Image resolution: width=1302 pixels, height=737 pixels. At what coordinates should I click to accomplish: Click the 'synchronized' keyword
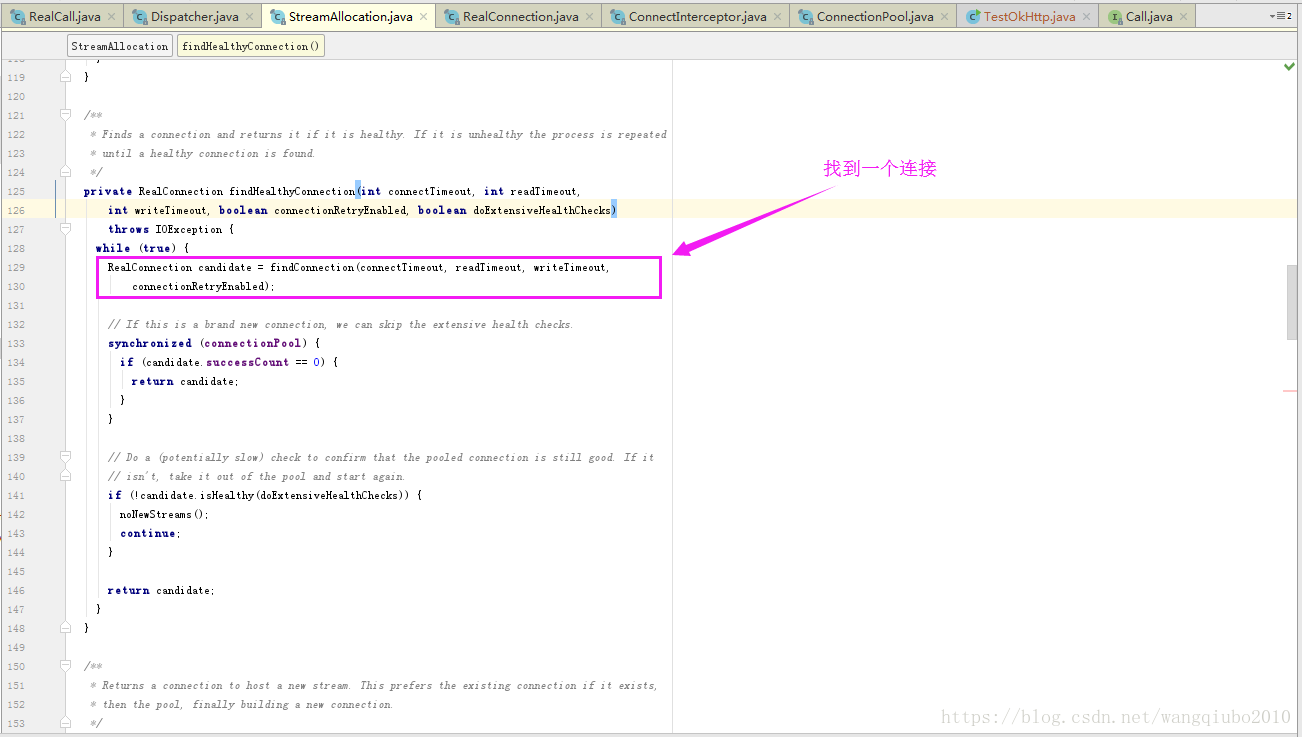[150, 343]
